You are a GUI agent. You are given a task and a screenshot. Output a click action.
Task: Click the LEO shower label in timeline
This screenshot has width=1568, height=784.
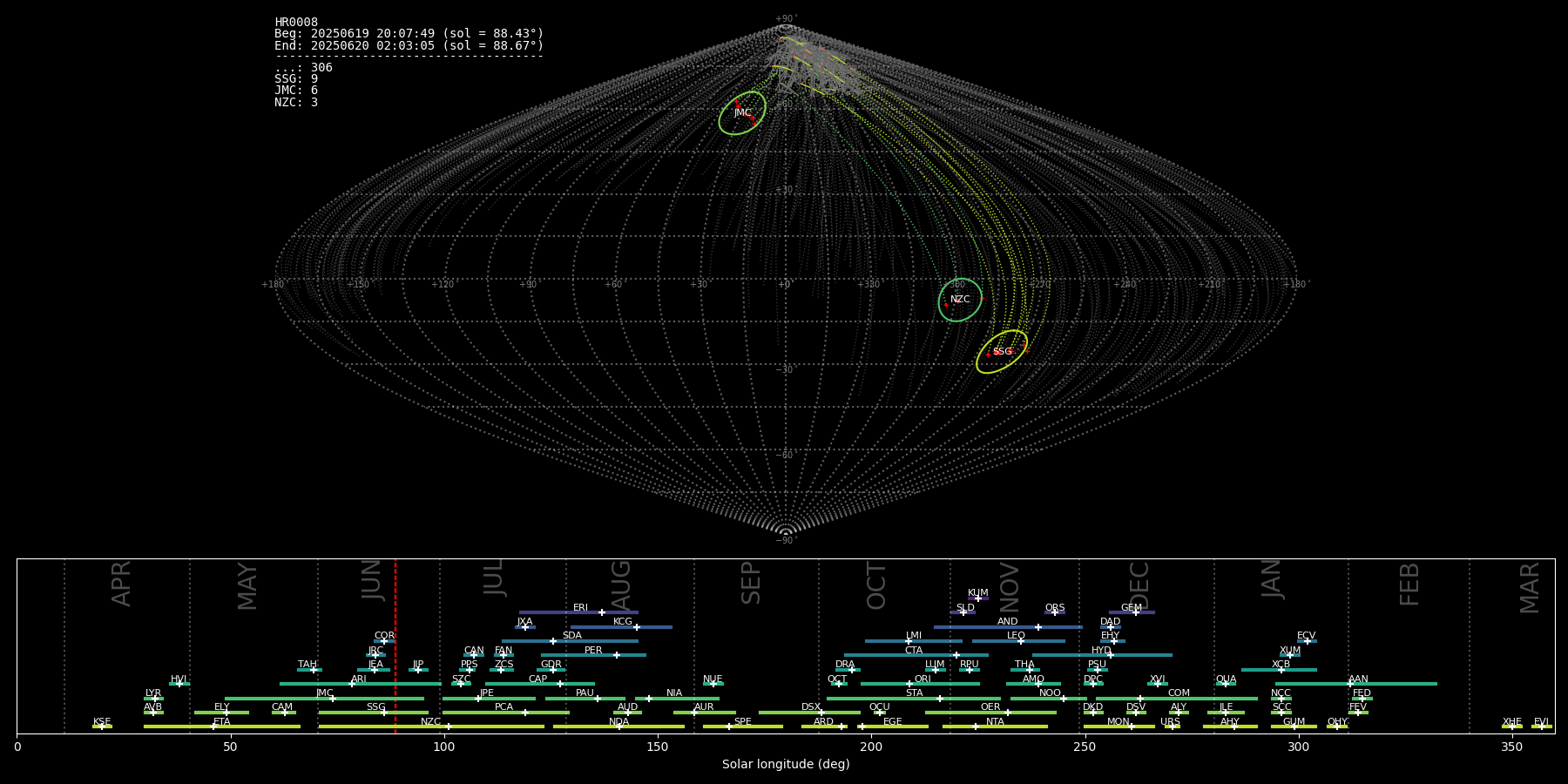click(1016, 636)
